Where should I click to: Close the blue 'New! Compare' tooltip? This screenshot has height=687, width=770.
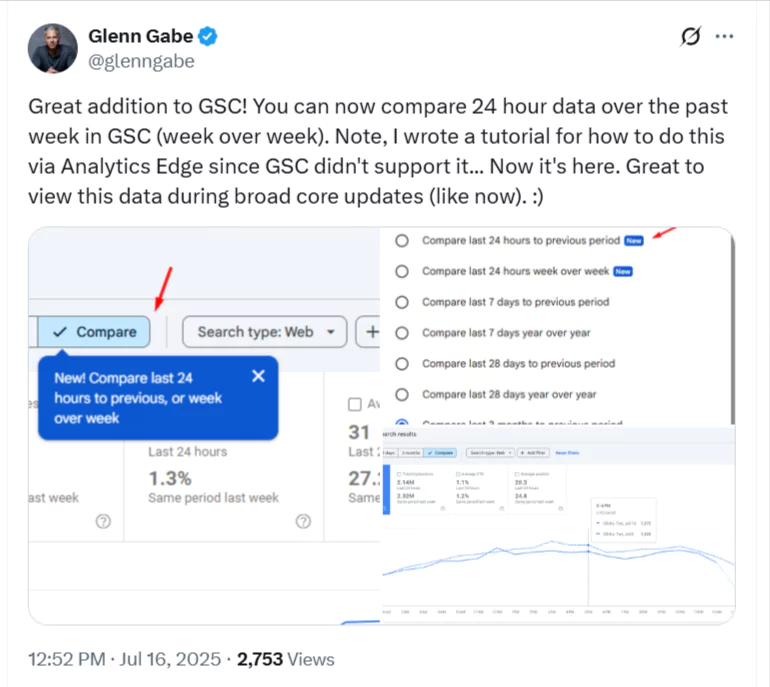258,376
